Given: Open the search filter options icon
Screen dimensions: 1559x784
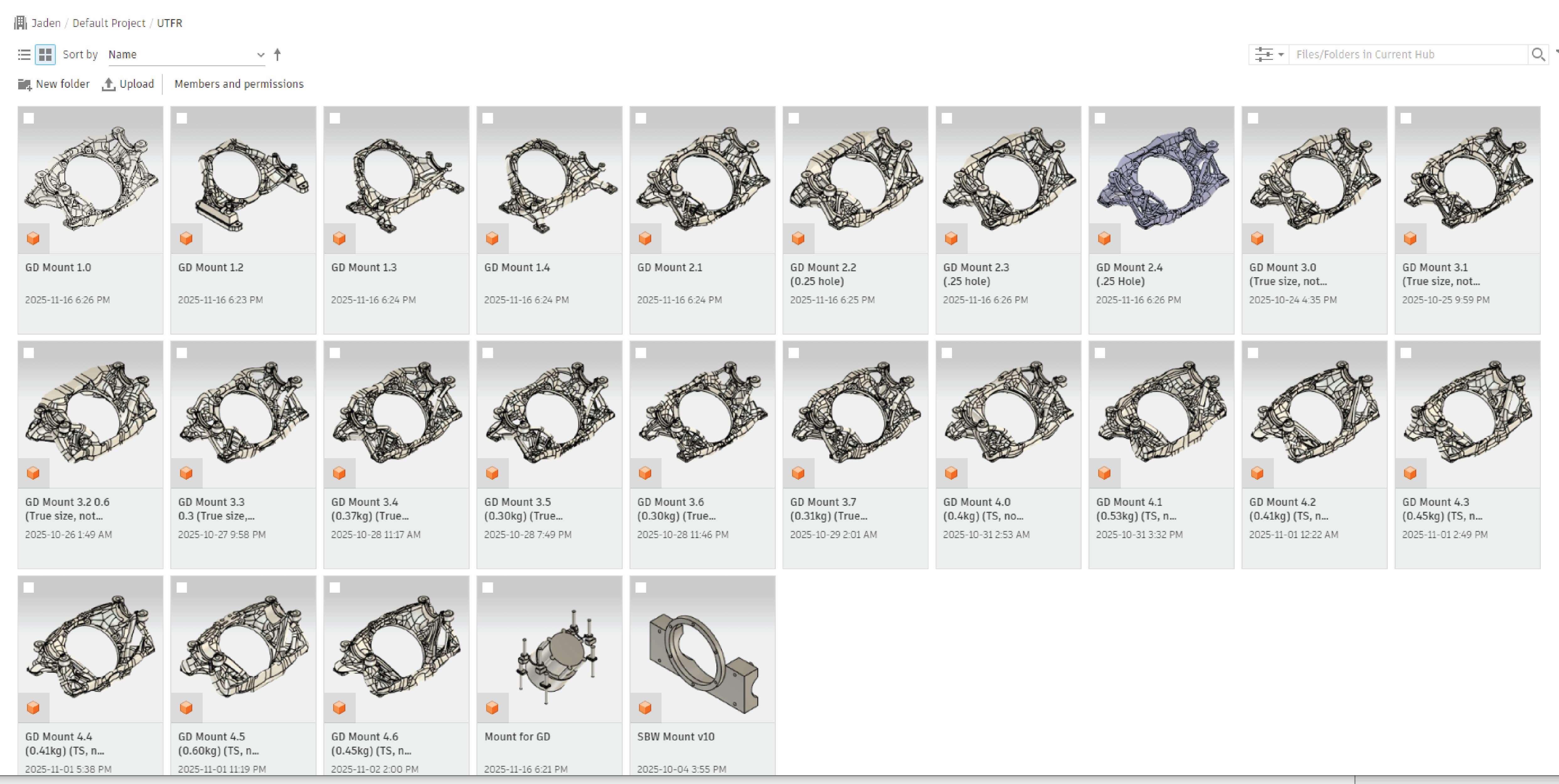Looking at the screenshot, I should click(x=1264, y=55).
